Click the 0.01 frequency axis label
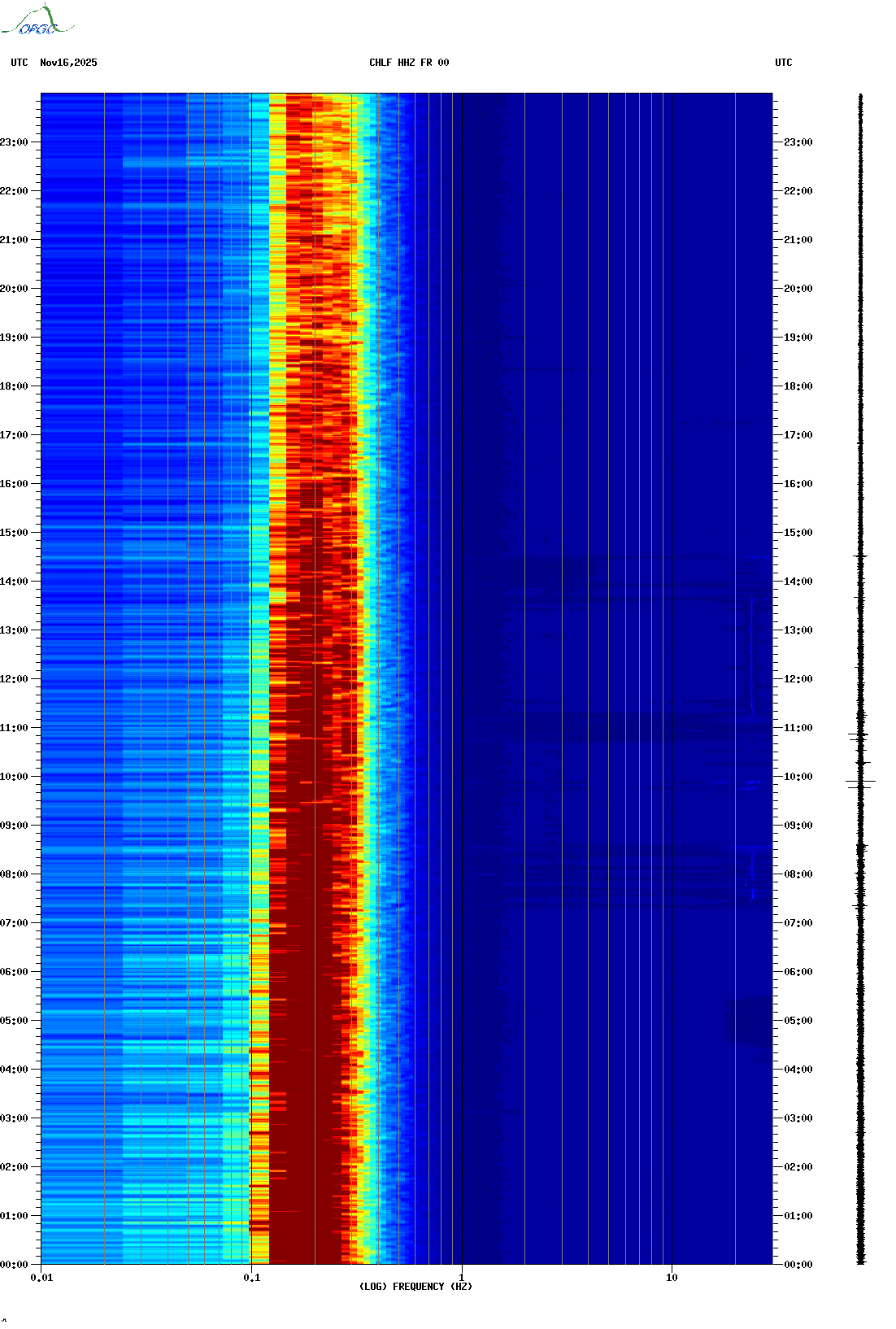This screenshot has height=1329, width=896. coord(41,1278)
